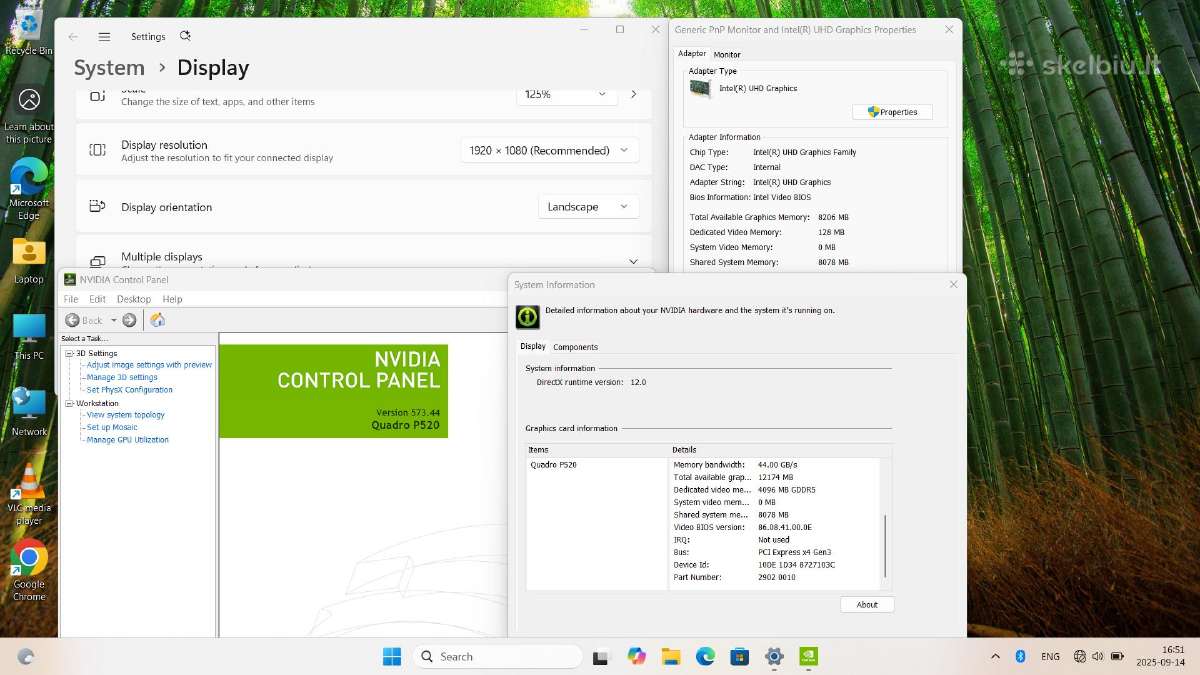Viewport: 1200px width, 675px height.
Task: Switch to the Monitor tab in Graphics Properties
Action: [727, 54]
